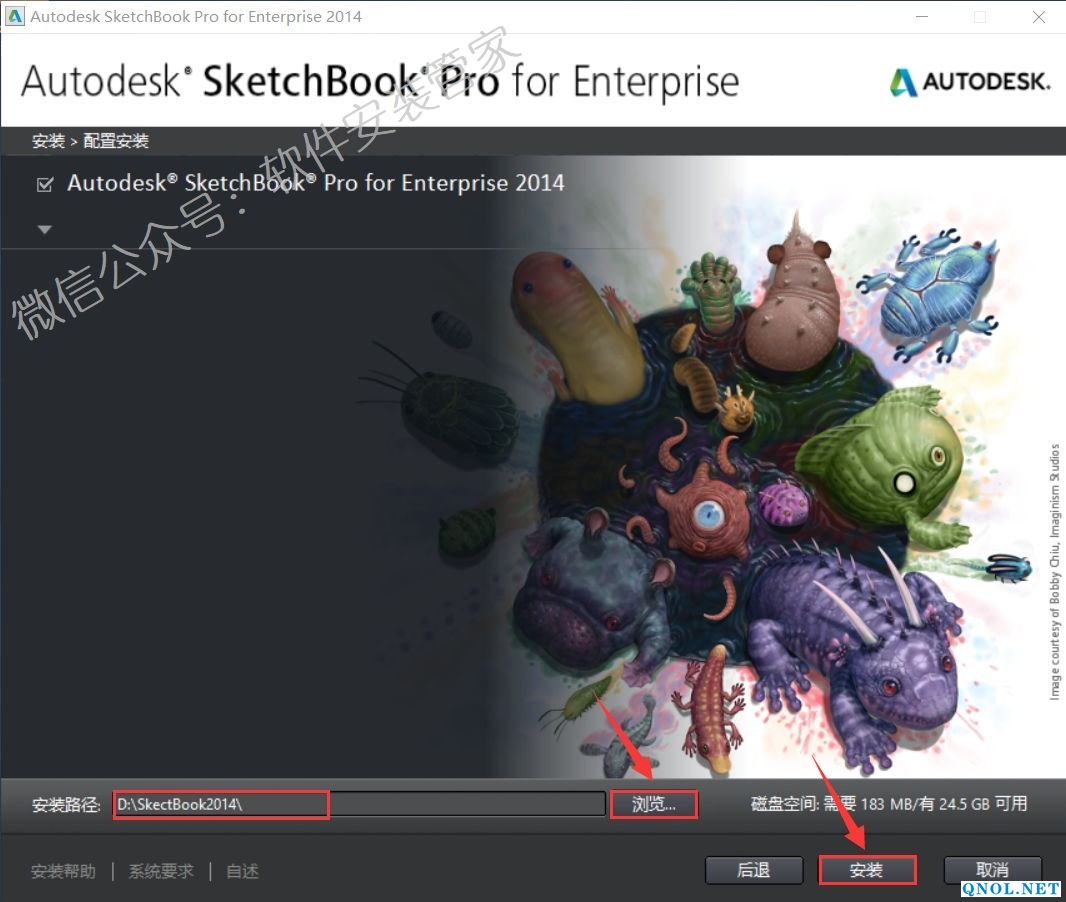Uncheck the SketchBook Pro for Enterprise 2014 checkbox

point(44,184)
